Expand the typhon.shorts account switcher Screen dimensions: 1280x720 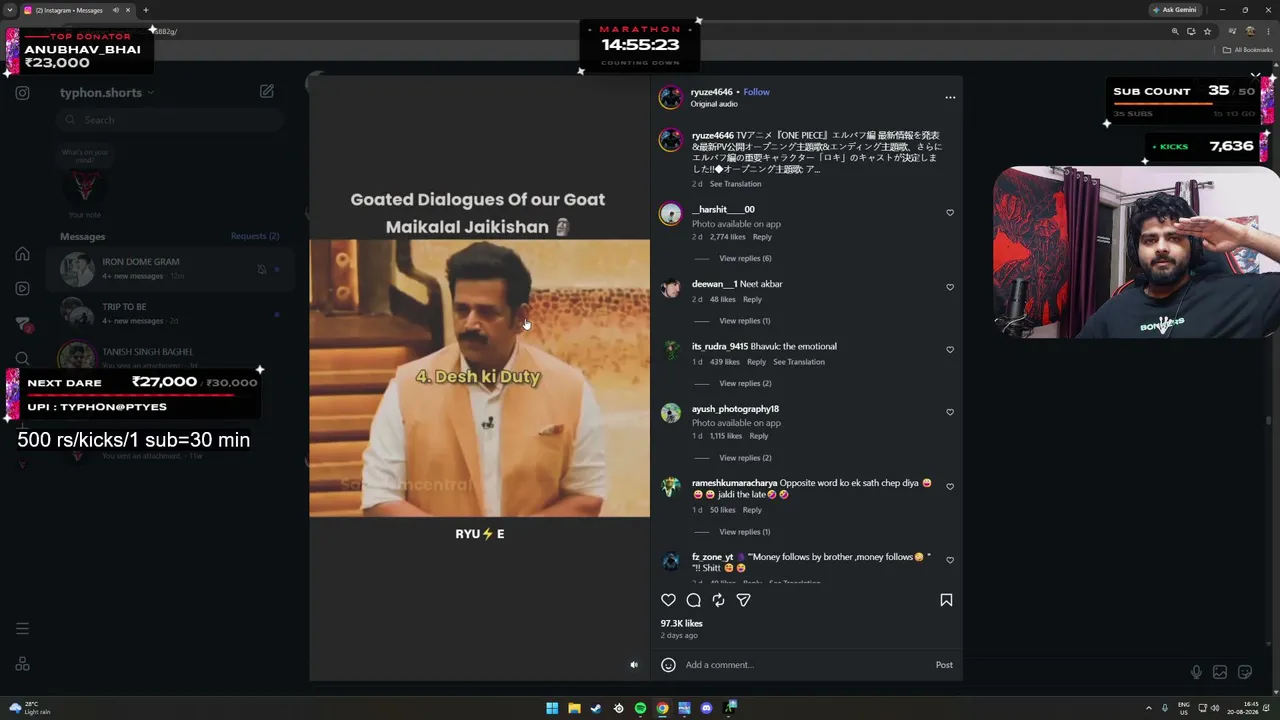click(x=107, y=93)
